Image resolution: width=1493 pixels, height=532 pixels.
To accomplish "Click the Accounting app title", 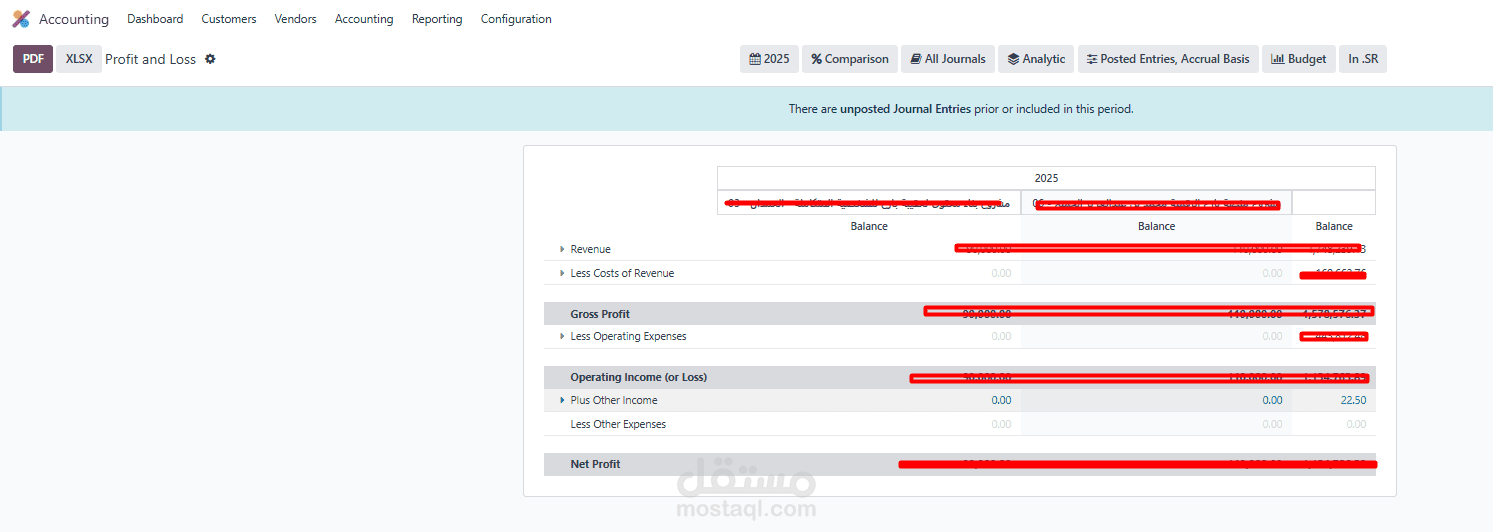I will pos(74,19).
